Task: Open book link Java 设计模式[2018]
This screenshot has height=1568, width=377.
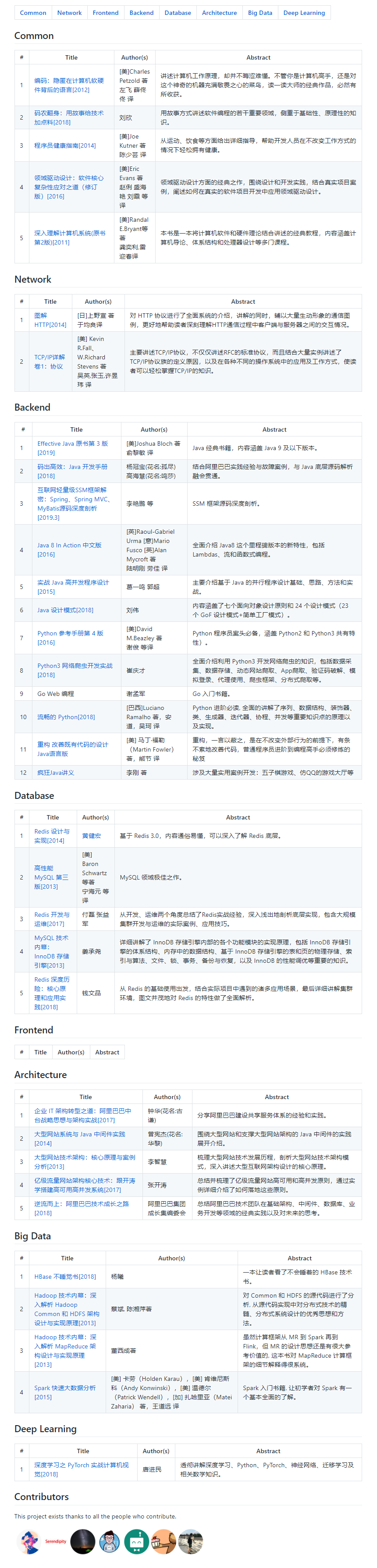Action: pos(65,610)
